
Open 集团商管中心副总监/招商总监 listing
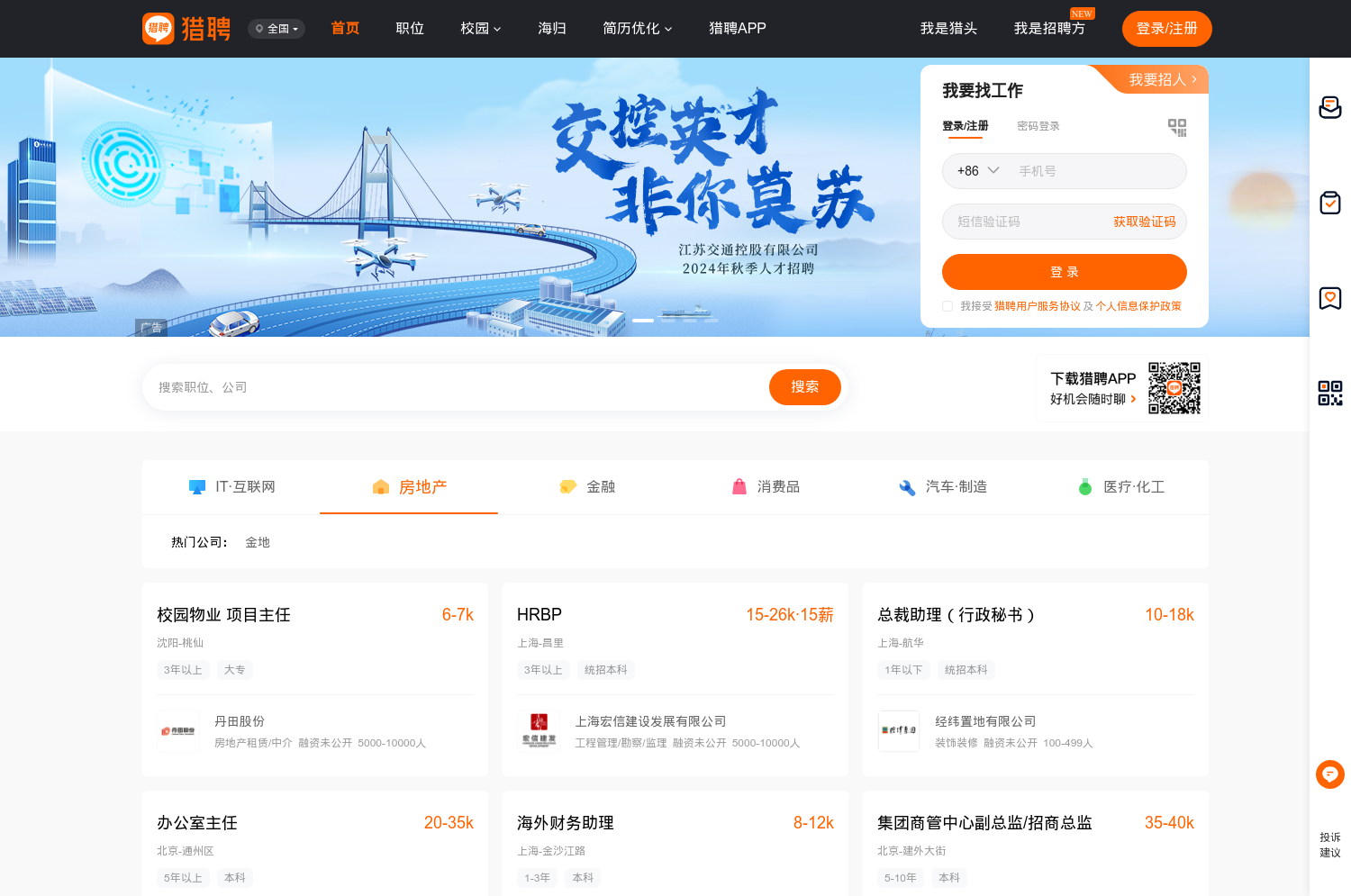coord(984,823)
